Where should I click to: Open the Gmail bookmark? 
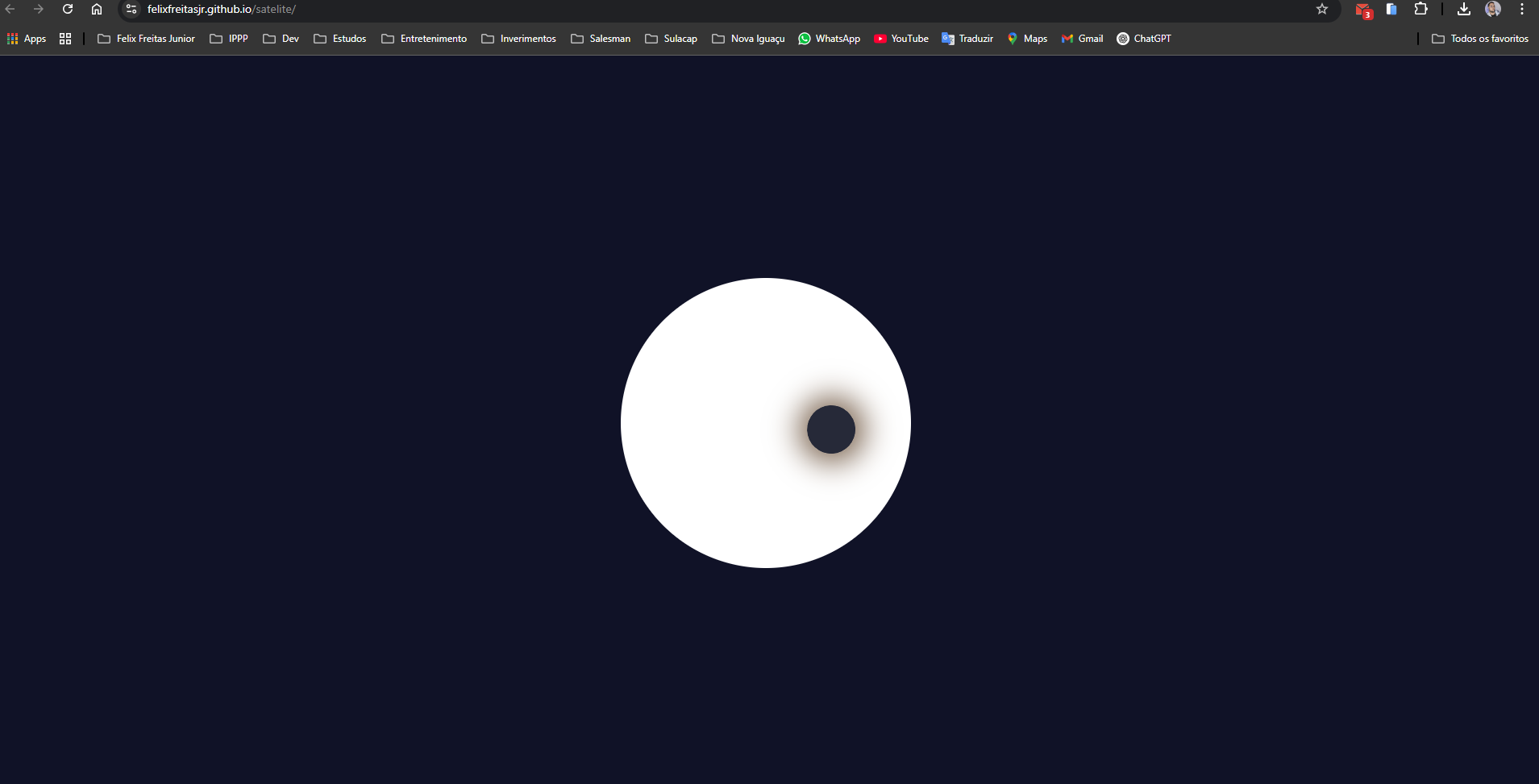point(1082,39)
